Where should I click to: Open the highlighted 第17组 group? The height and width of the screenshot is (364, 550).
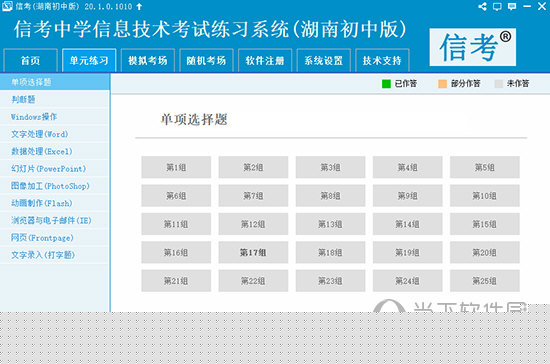coord(253,252)
